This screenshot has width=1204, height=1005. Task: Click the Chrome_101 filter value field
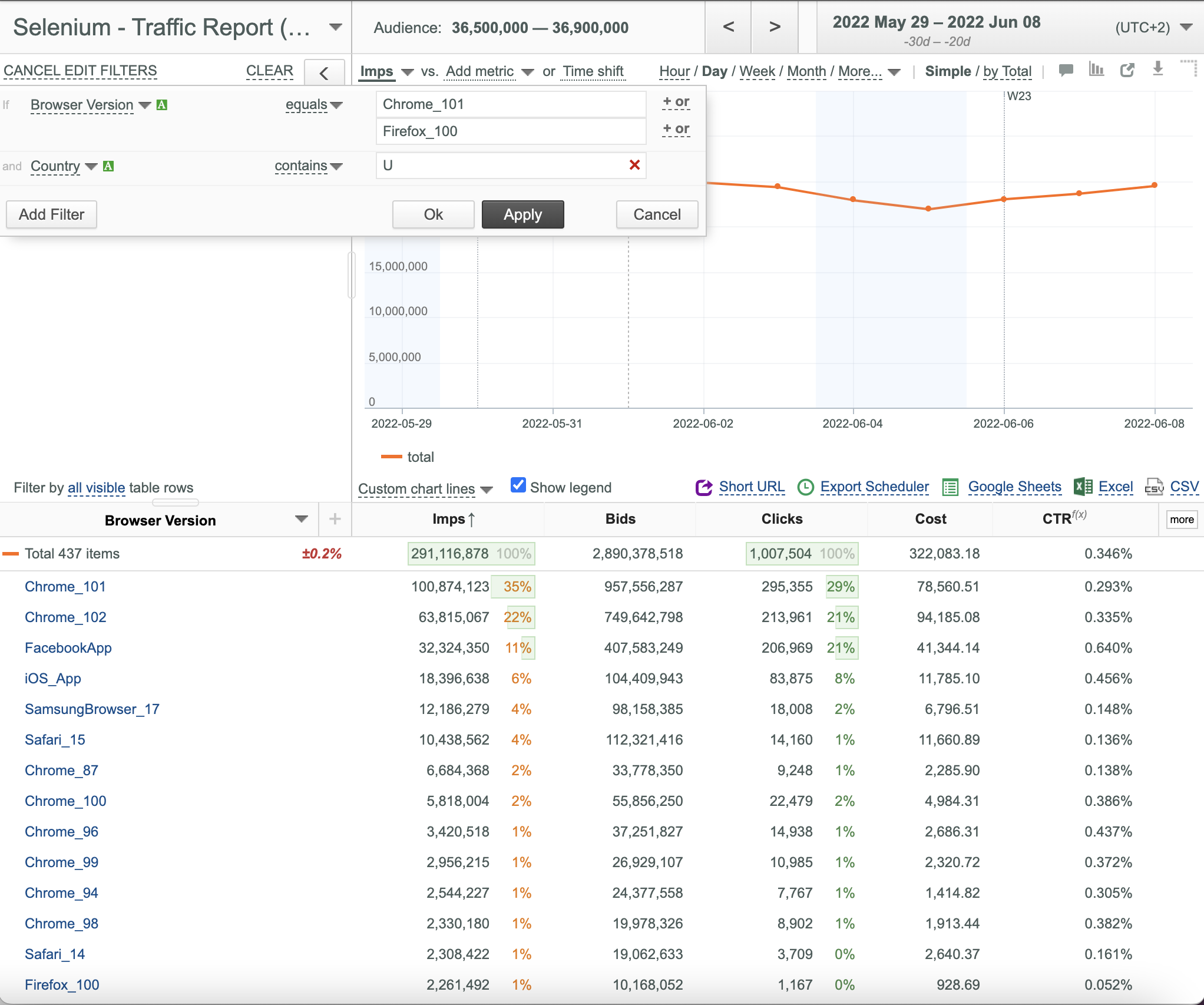click(511, 104)
